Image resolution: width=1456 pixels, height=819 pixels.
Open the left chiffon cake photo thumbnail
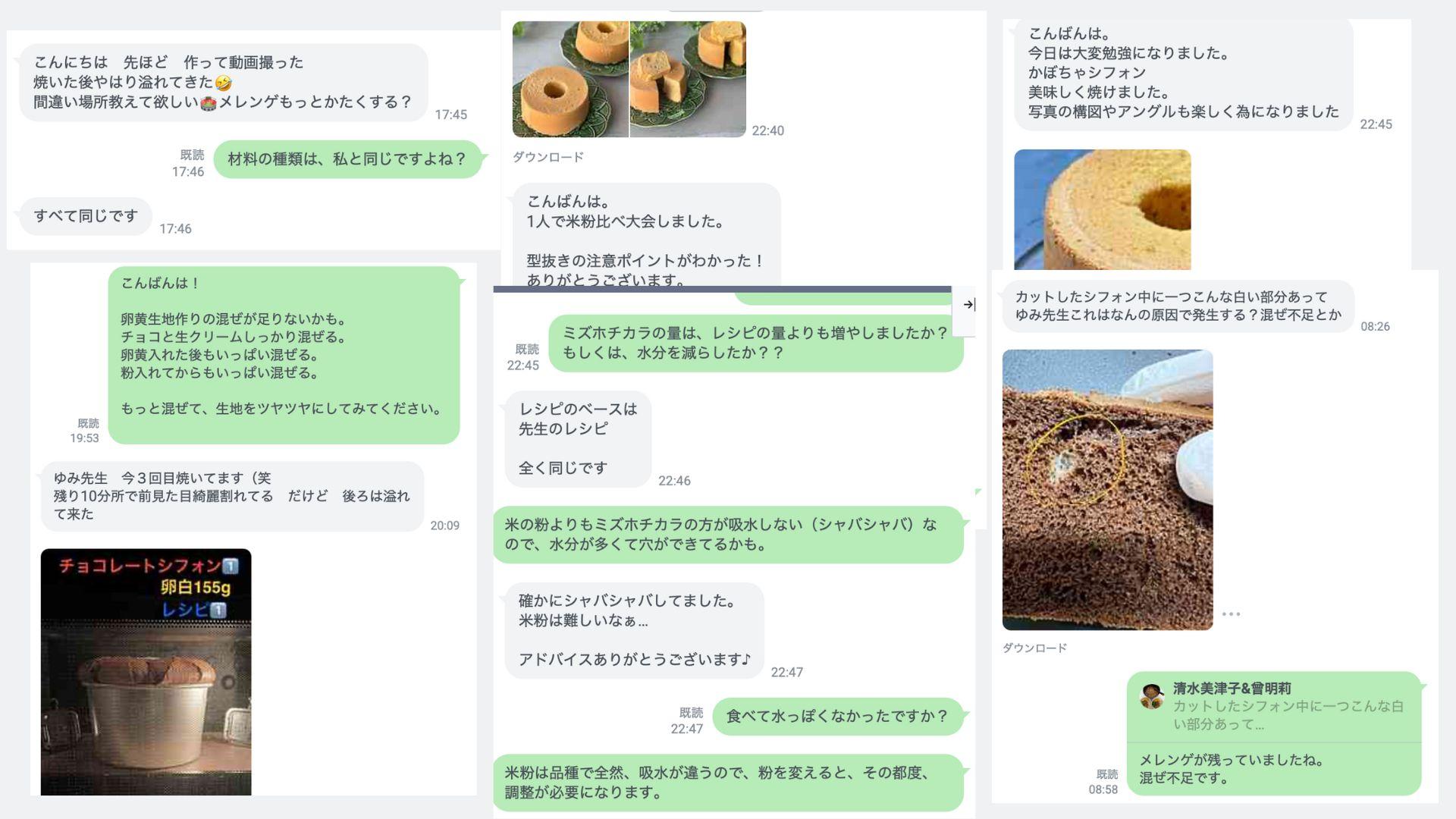(570, 79)
